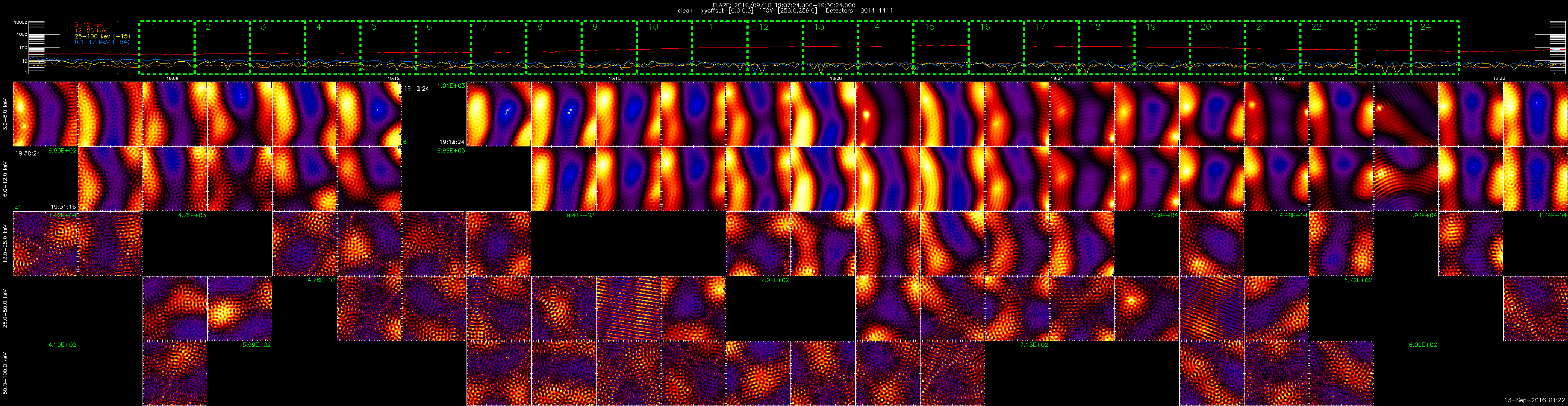Click the FLARE 2016/09/10 title text
The width and height of the screenshot is (1568, 406).
(784, 5)
